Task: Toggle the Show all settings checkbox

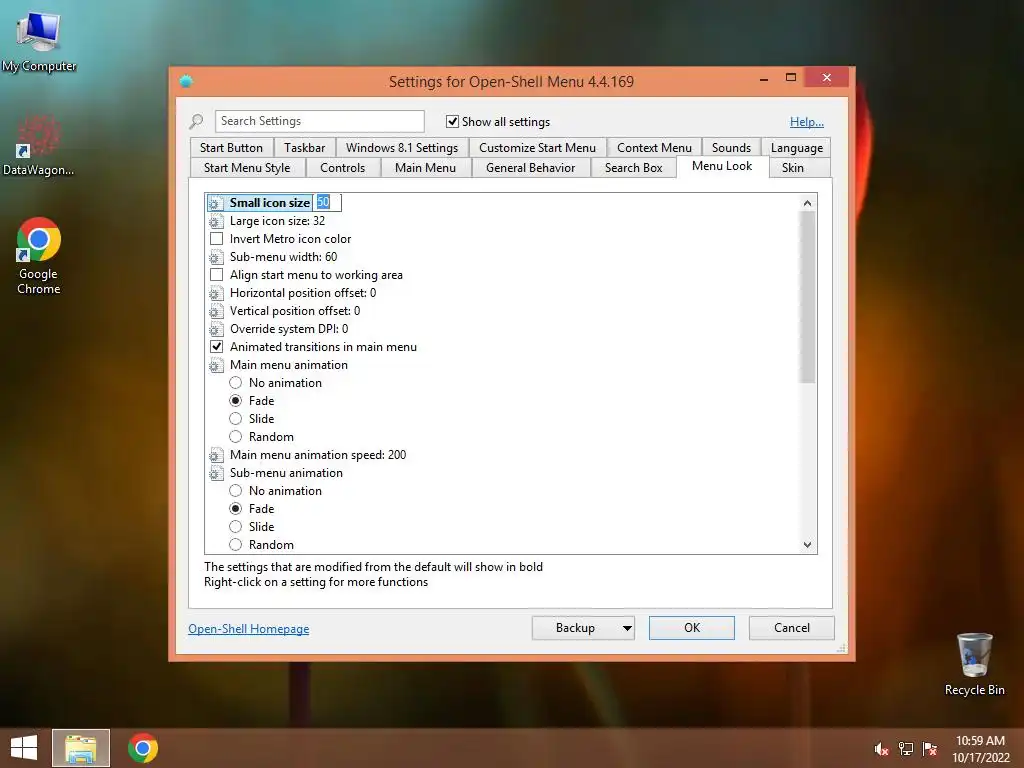Action: (452, 121)
